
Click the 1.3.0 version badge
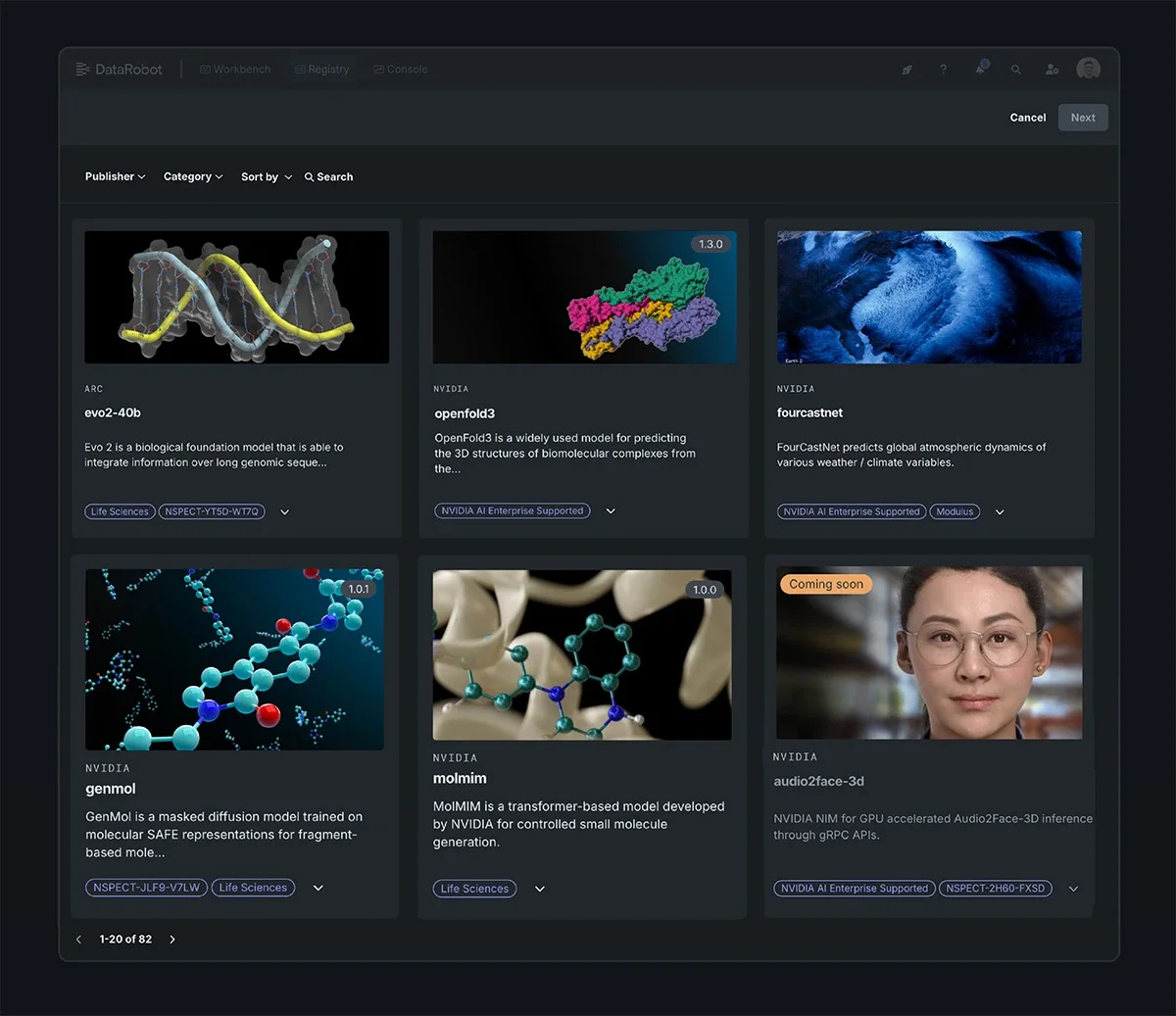[x=710, y=244]
